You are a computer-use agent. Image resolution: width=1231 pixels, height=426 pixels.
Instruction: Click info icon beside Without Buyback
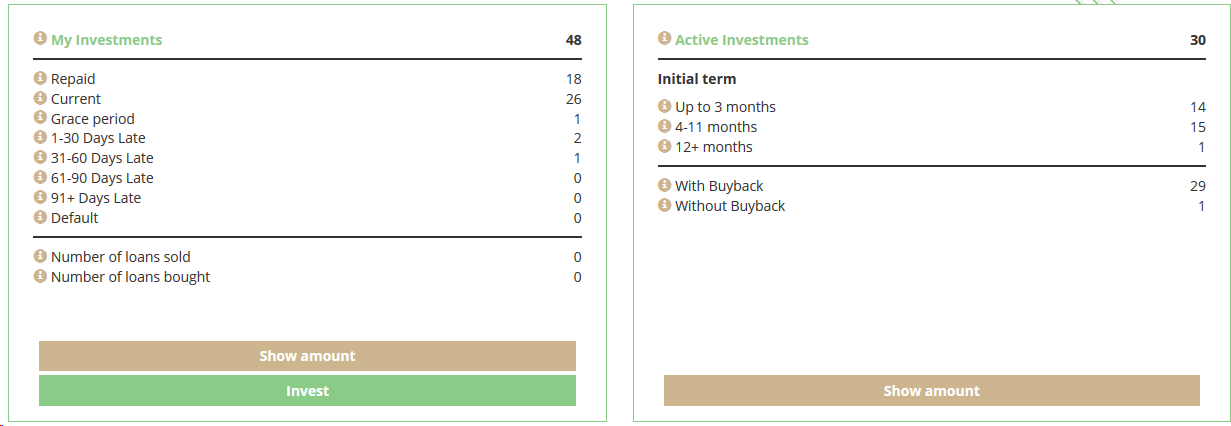[665, 205]
